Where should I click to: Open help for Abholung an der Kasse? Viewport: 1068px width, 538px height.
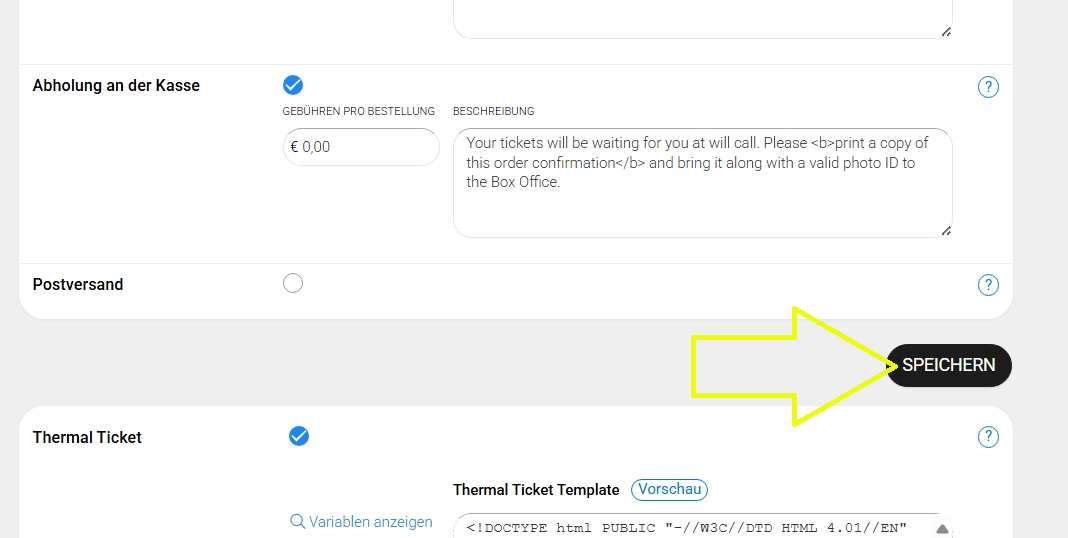pyautogui.click(x=988, y=87)
